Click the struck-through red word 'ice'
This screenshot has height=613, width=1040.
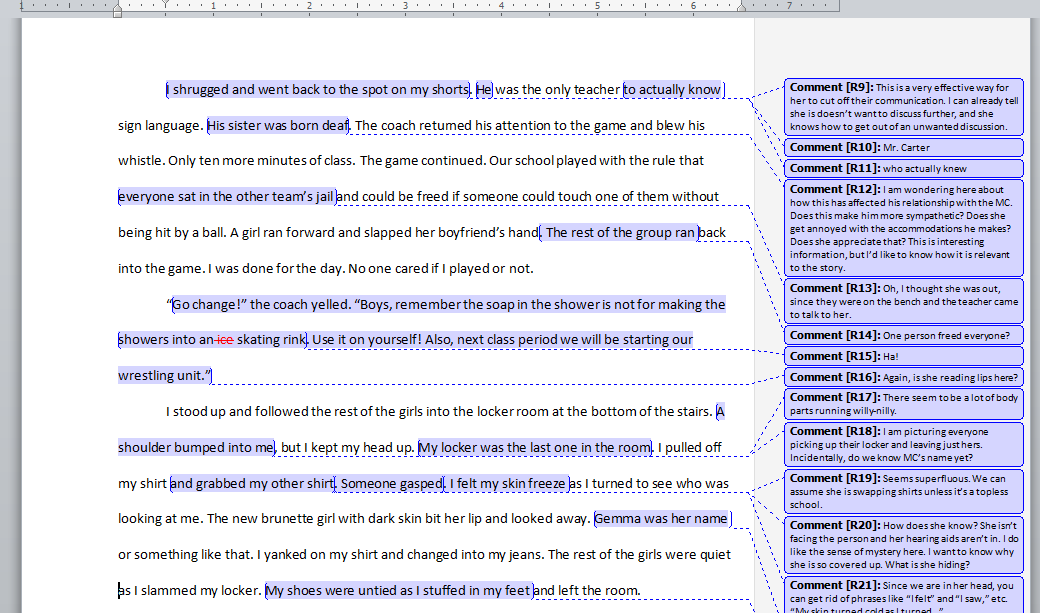[x=225, y=340]
